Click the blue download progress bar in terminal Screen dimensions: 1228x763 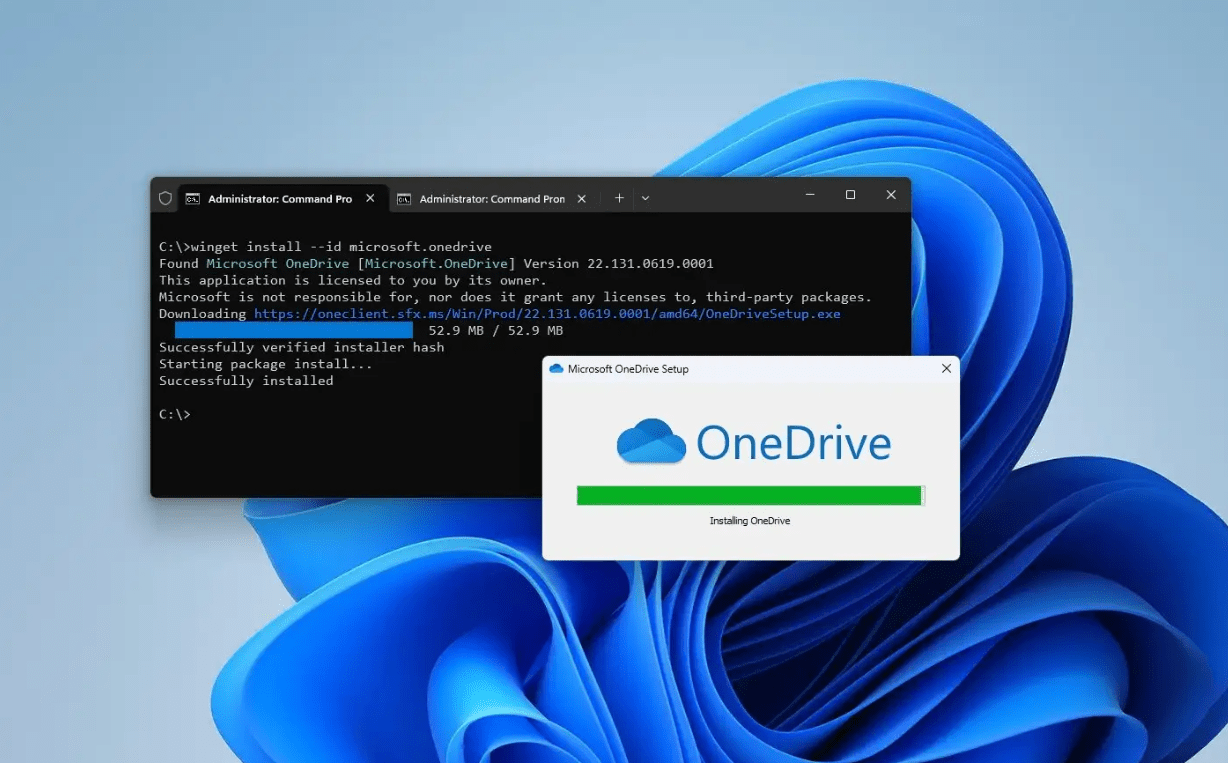294,330
